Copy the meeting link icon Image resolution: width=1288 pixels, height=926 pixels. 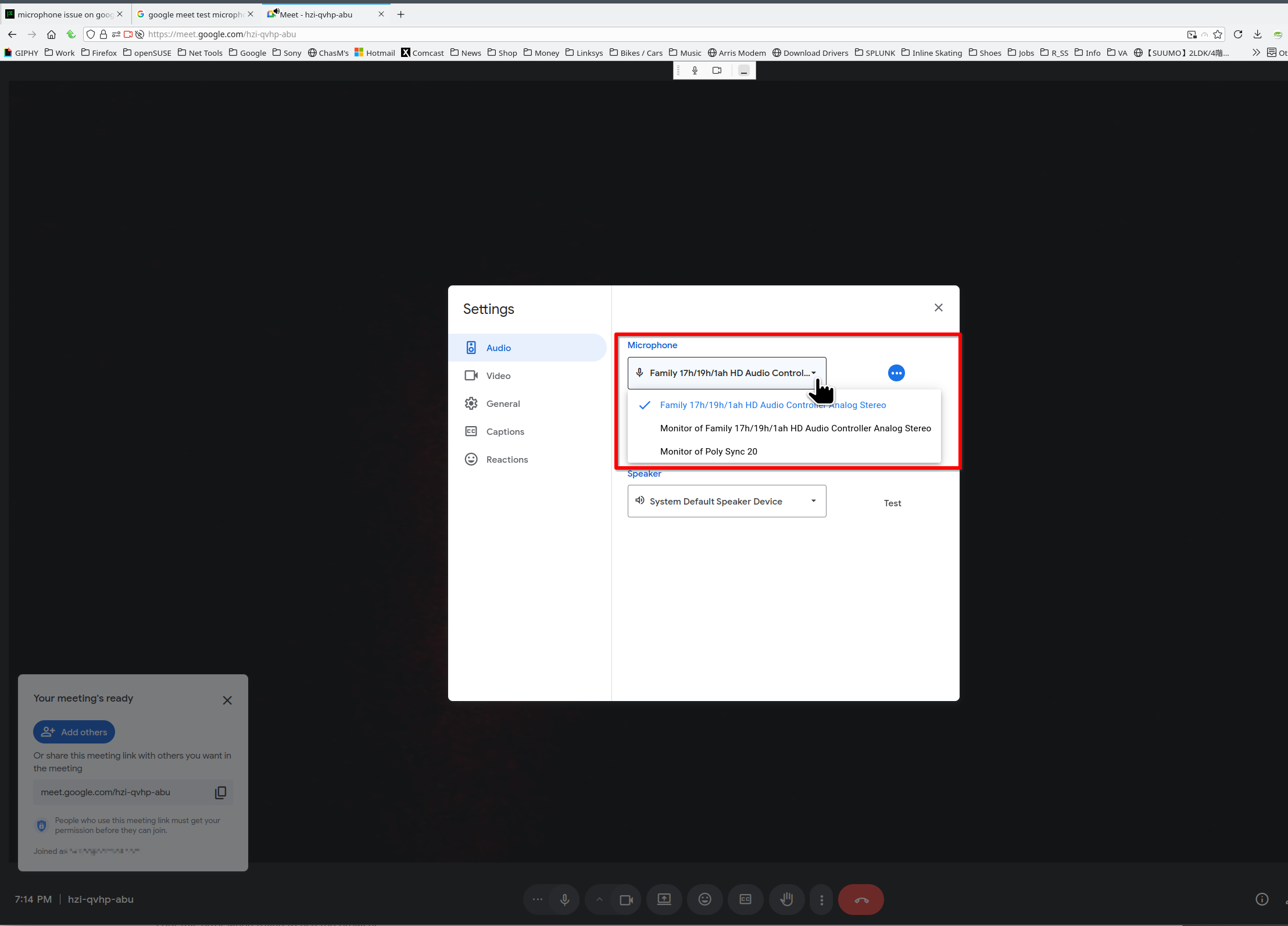tap(220, 792)
